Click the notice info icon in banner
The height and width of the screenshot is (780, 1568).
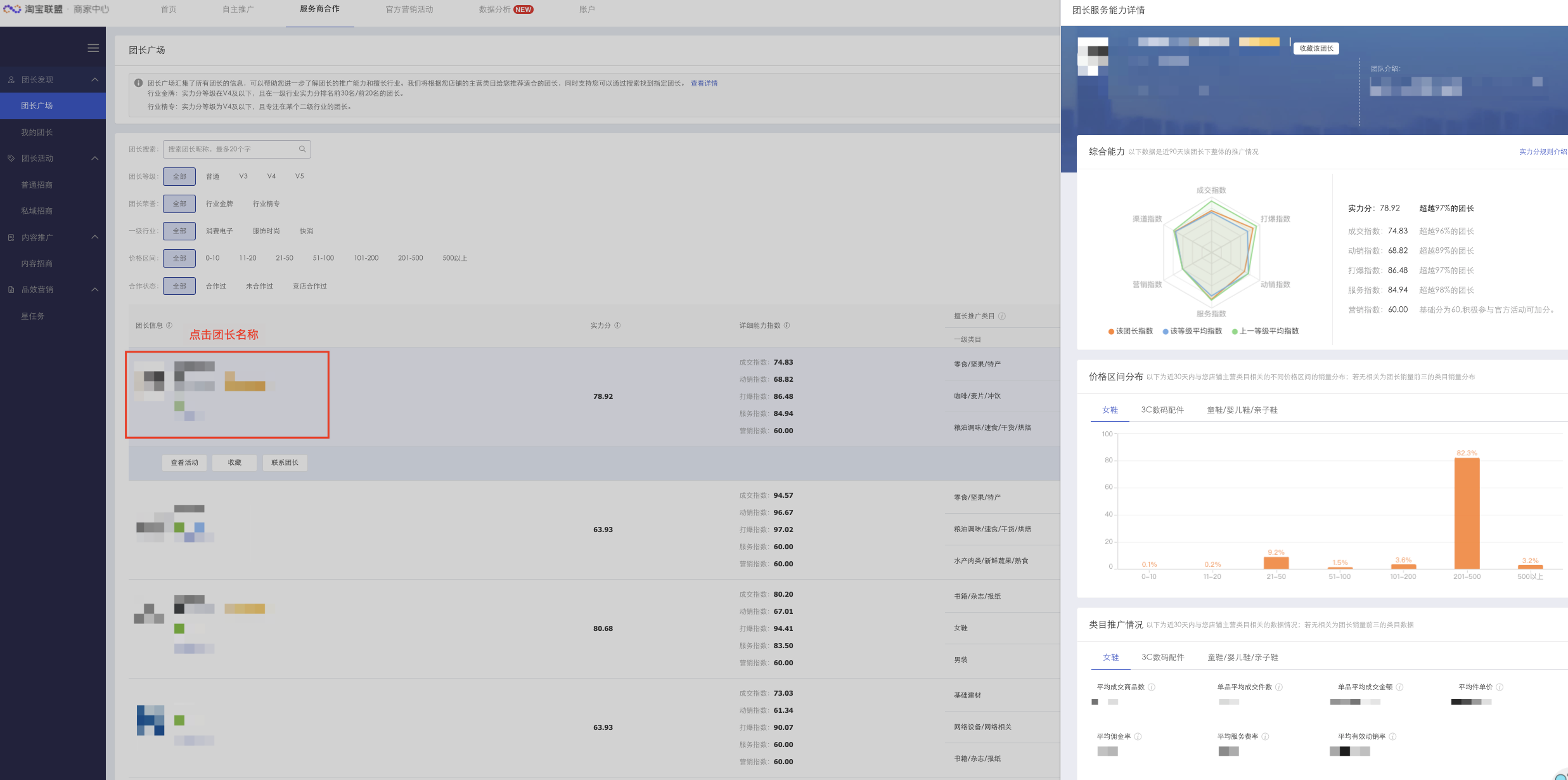138,83
